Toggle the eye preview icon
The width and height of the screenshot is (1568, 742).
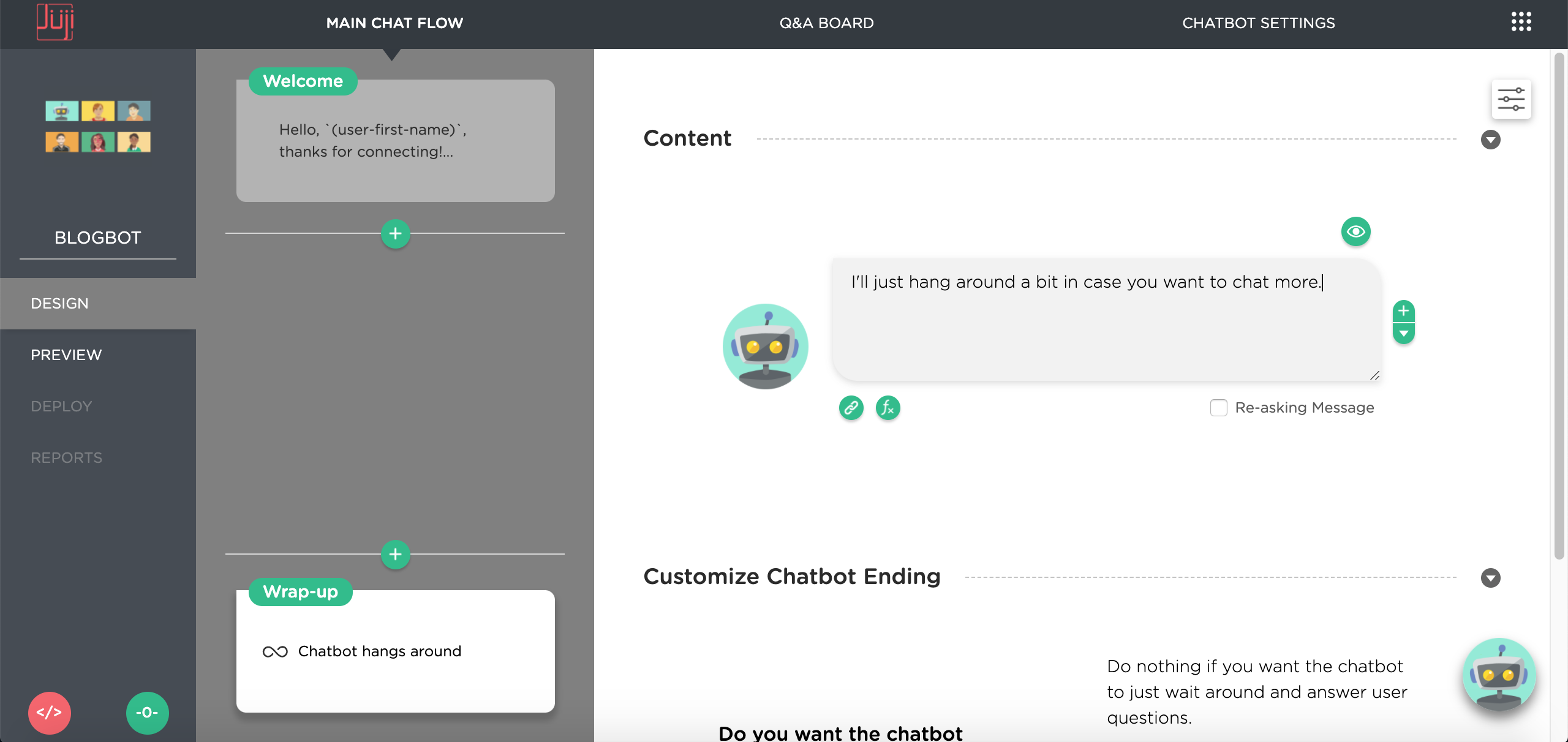click(x=1355, y=231)
